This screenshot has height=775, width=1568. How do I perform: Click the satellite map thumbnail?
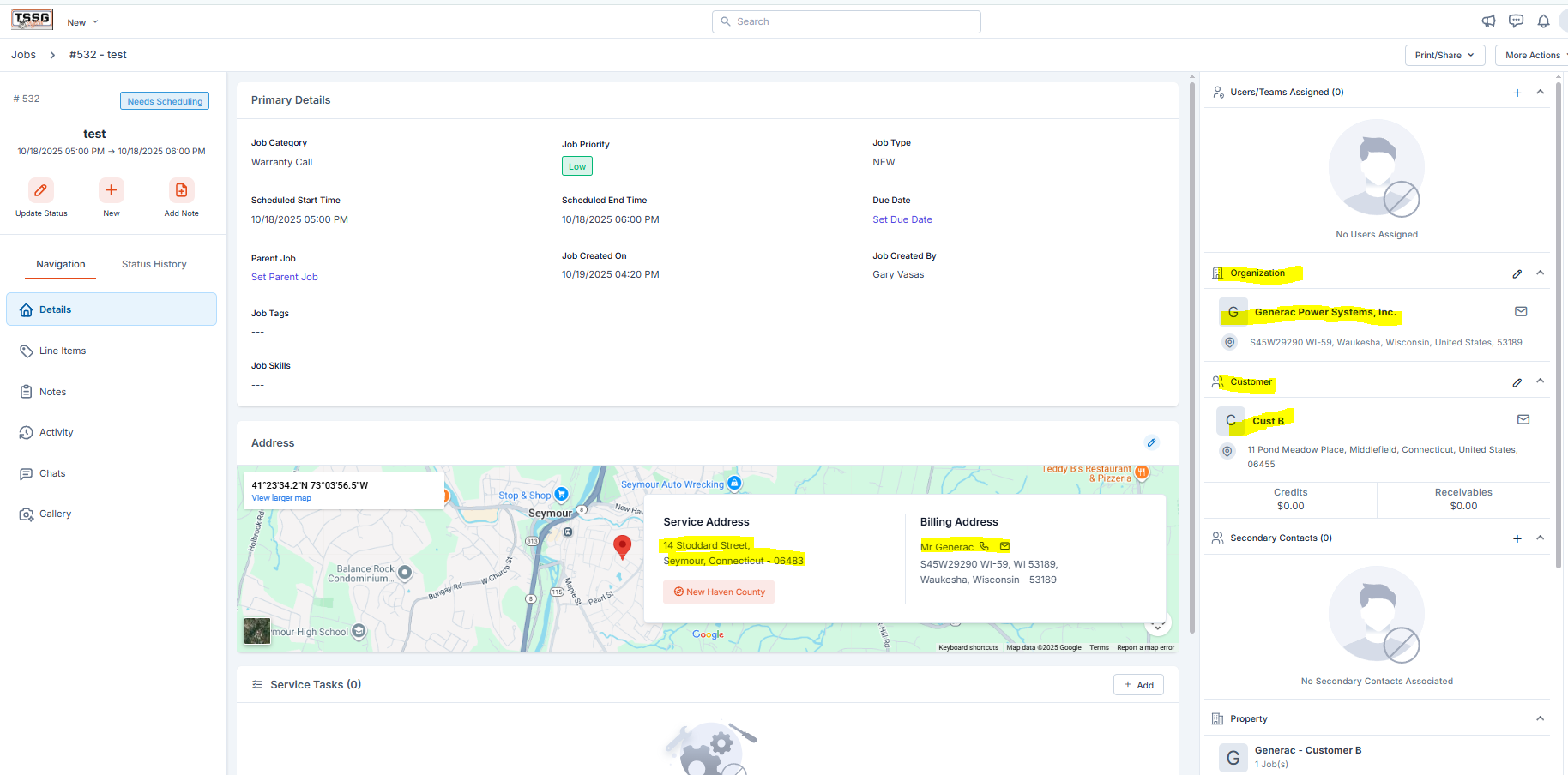(257, 631)
